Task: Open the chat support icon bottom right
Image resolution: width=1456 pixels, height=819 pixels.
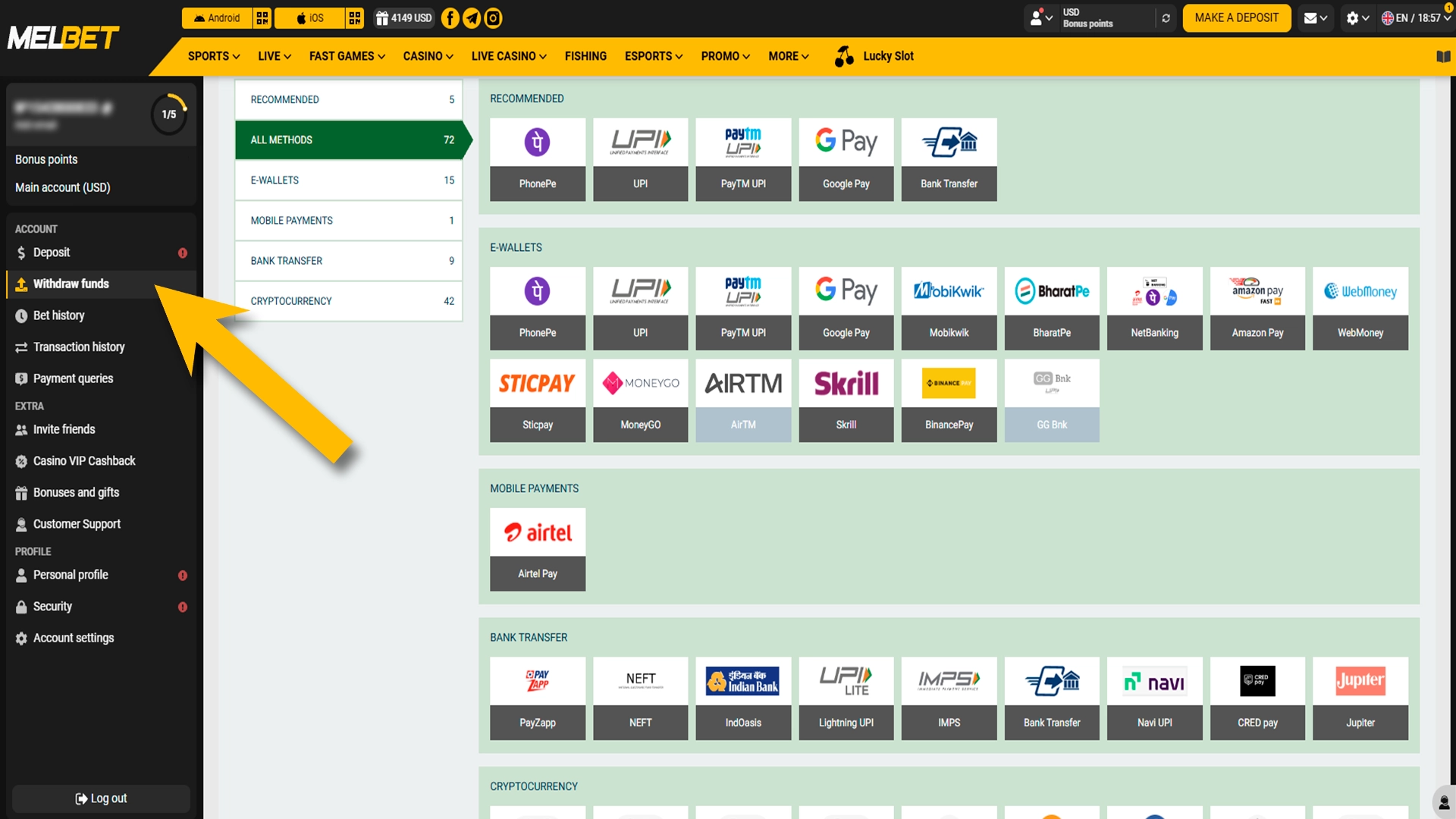Action: (1443, 802)
